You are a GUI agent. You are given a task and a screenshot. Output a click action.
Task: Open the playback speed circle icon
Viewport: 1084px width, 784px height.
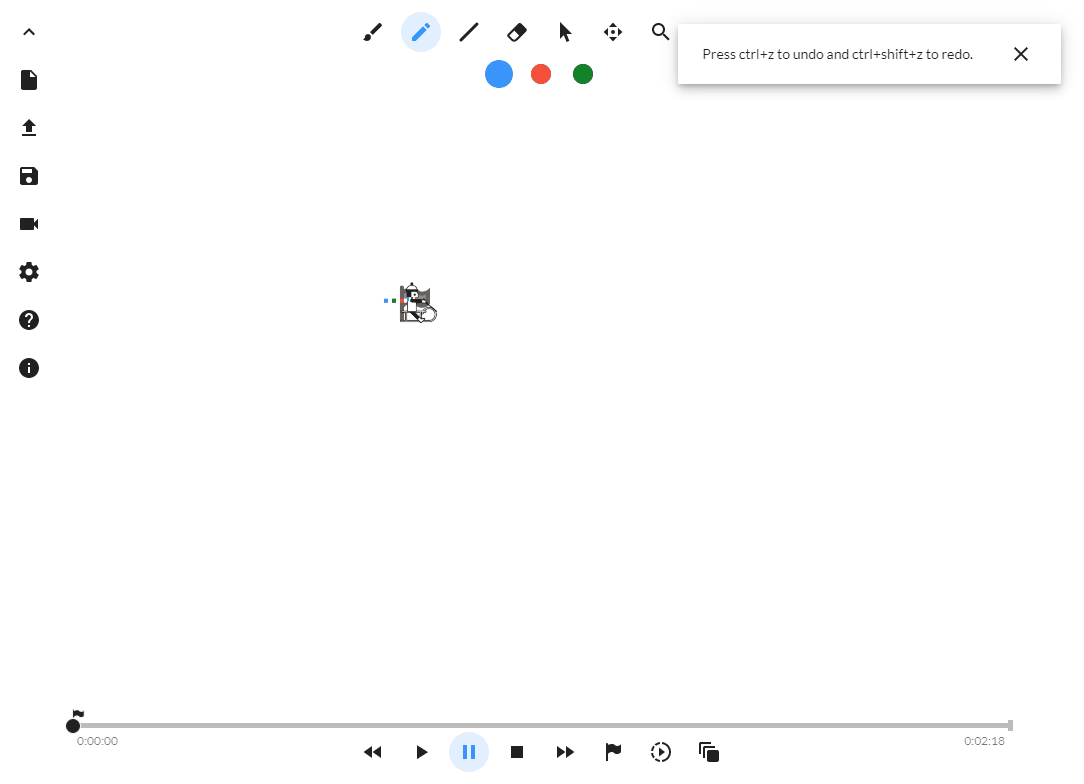point(661,752)
